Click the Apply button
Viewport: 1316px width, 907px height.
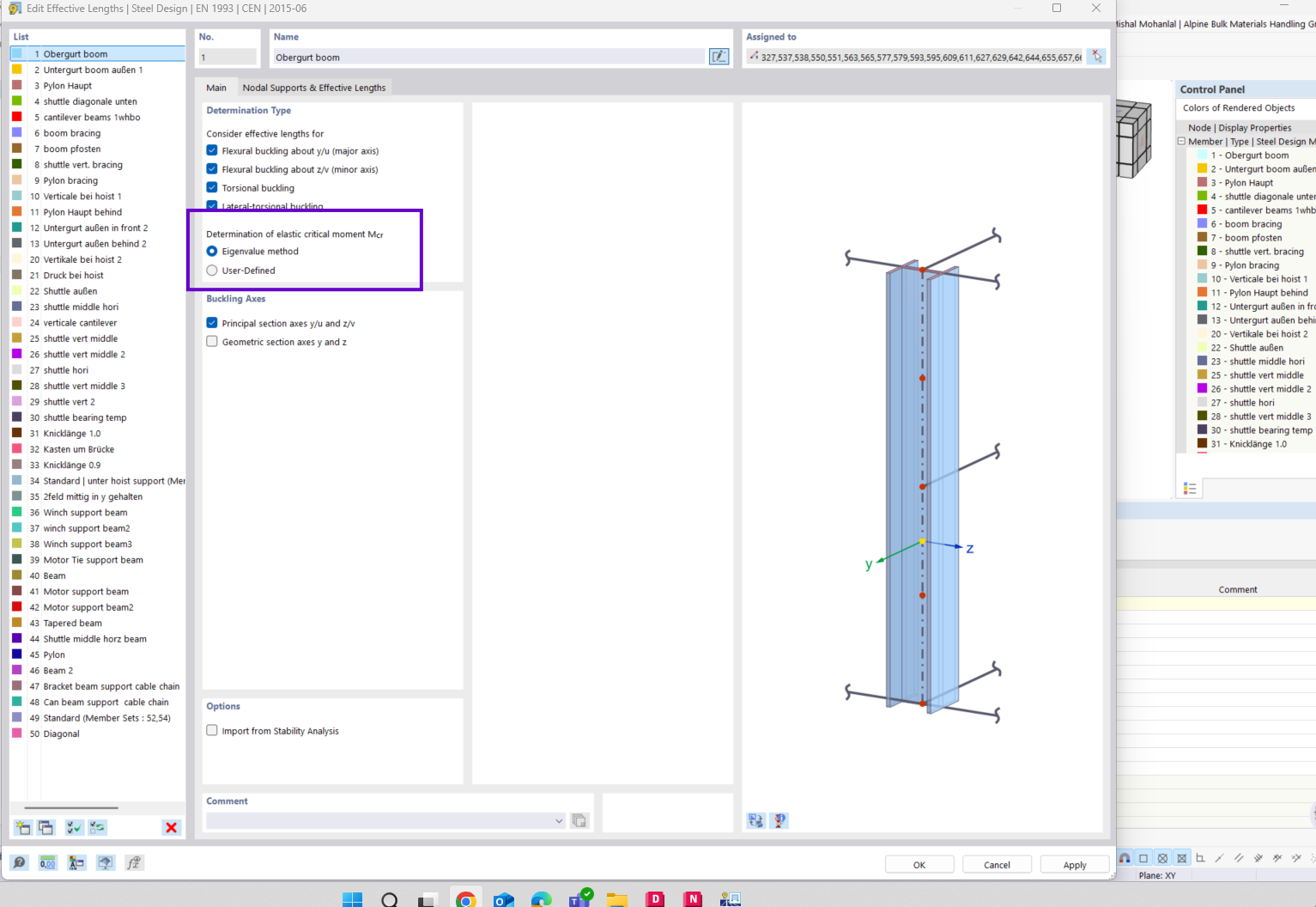[1074, 865]
